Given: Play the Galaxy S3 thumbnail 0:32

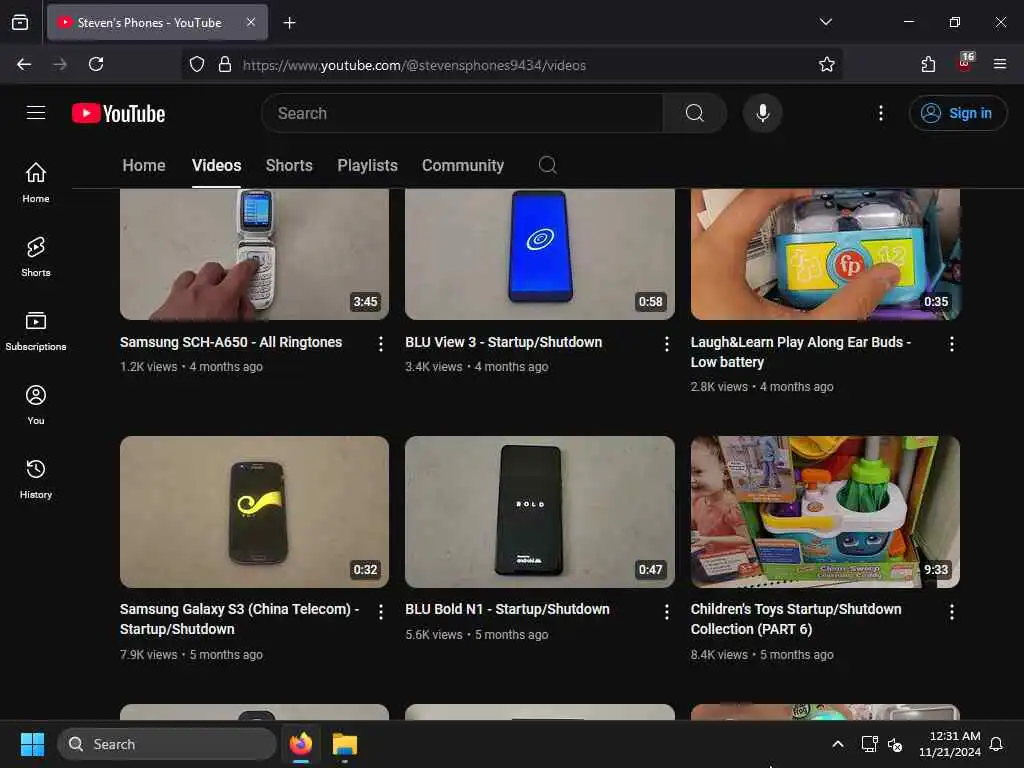Looking at the screenshot, I should [254, 512].
